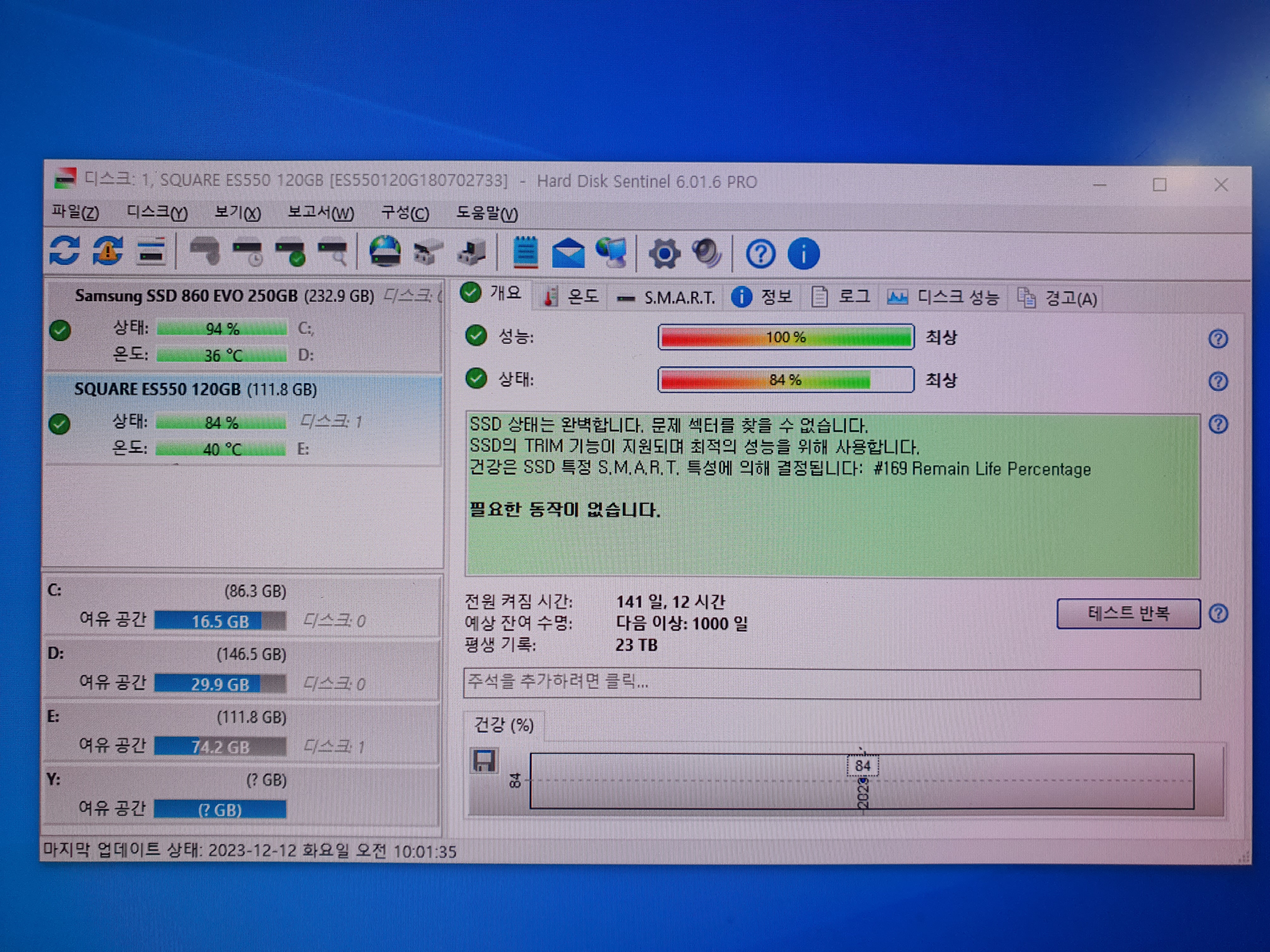
Task: Switch to the 정보 tab
Action: click(761, 297)
